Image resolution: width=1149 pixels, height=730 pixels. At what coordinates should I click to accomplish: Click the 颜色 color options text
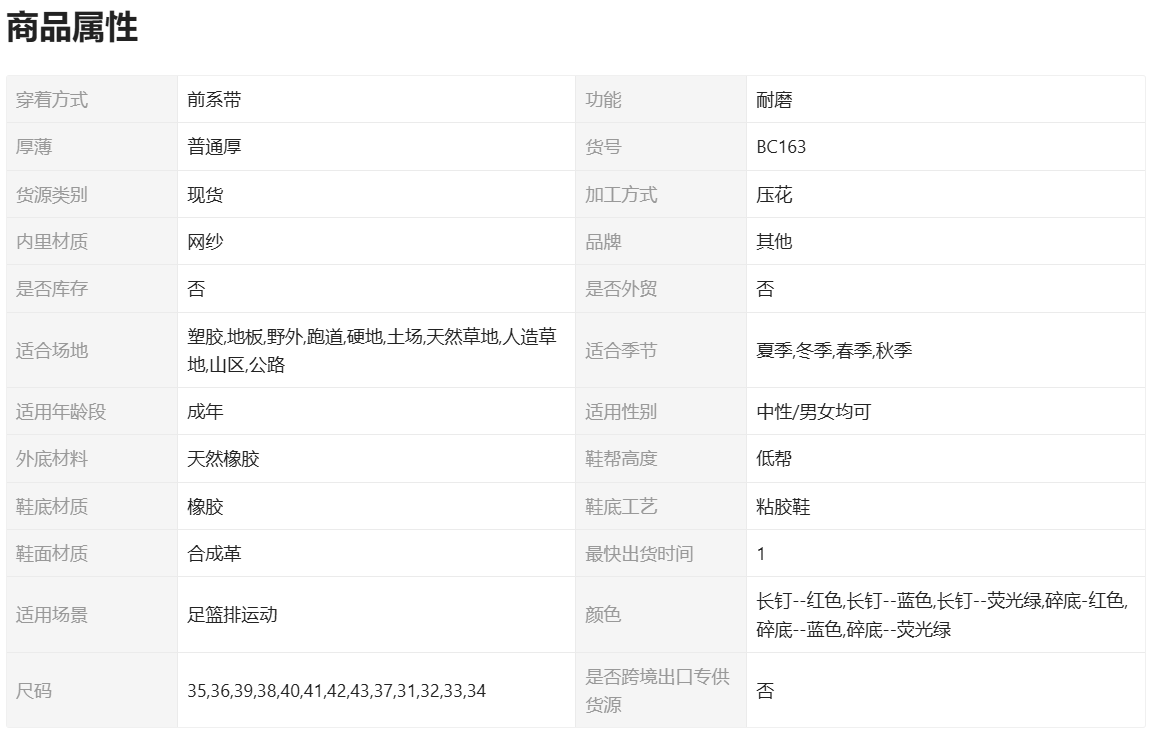click(x=942, y=615)
